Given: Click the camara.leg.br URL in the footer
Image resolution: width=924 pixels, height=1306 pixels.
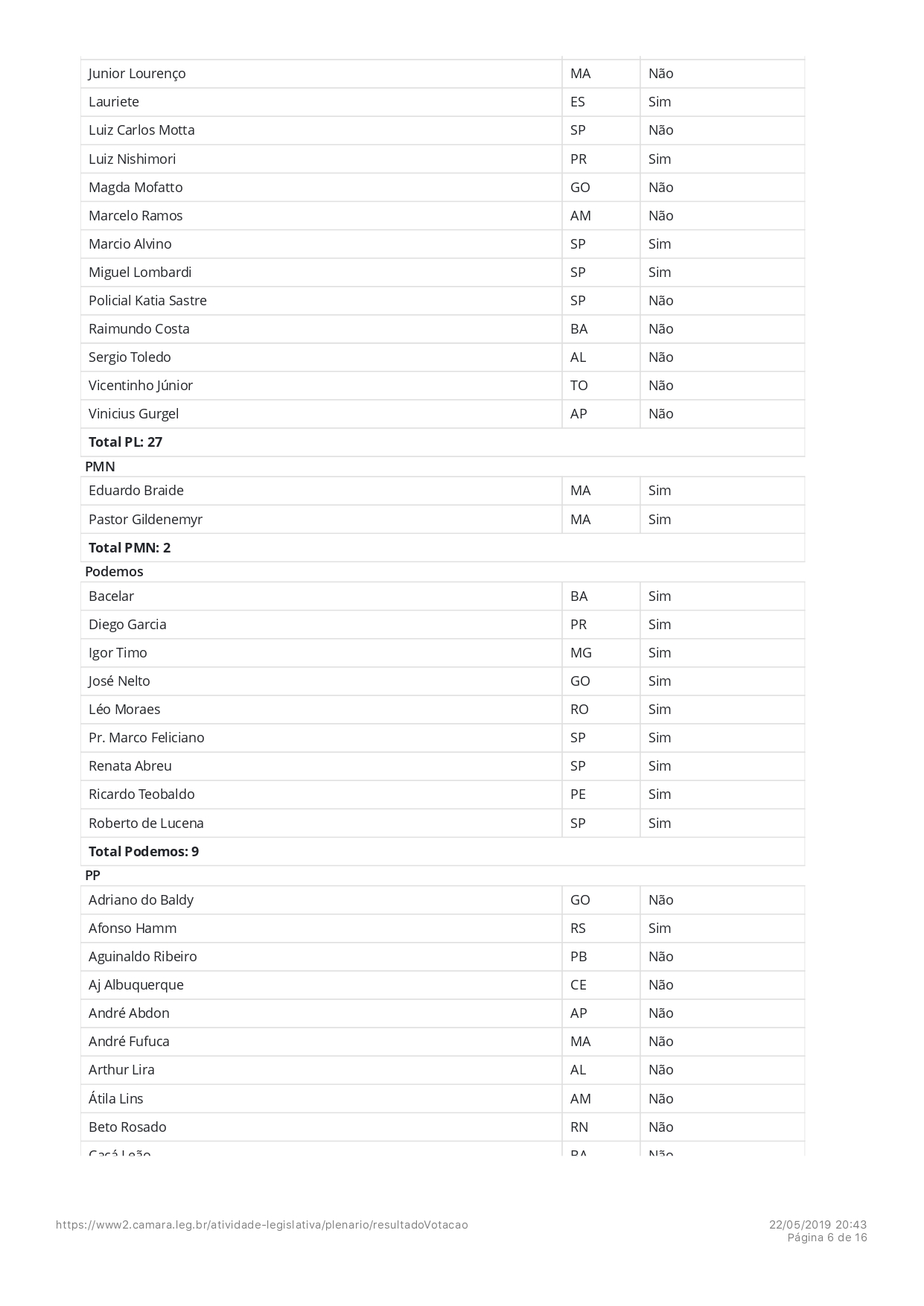Looking at the screenshot, I should coord(261,1225).
